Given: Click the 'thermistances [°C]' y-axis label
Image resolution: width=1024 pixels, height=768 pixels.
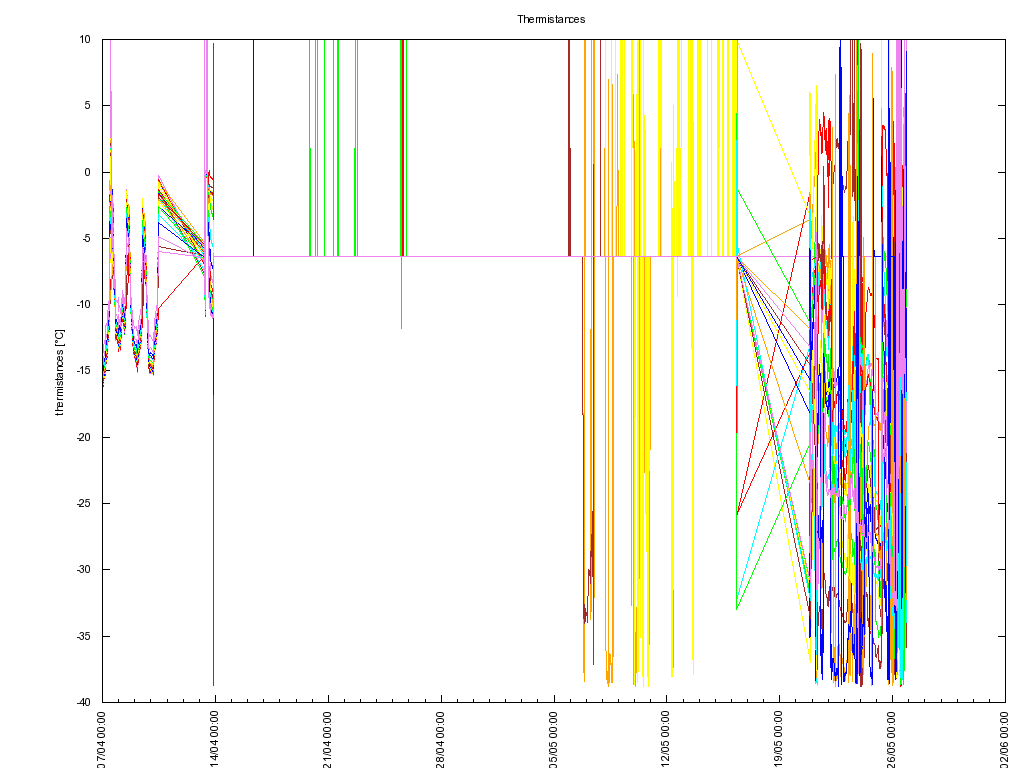Looking at the screenshot, I should 60,371.
